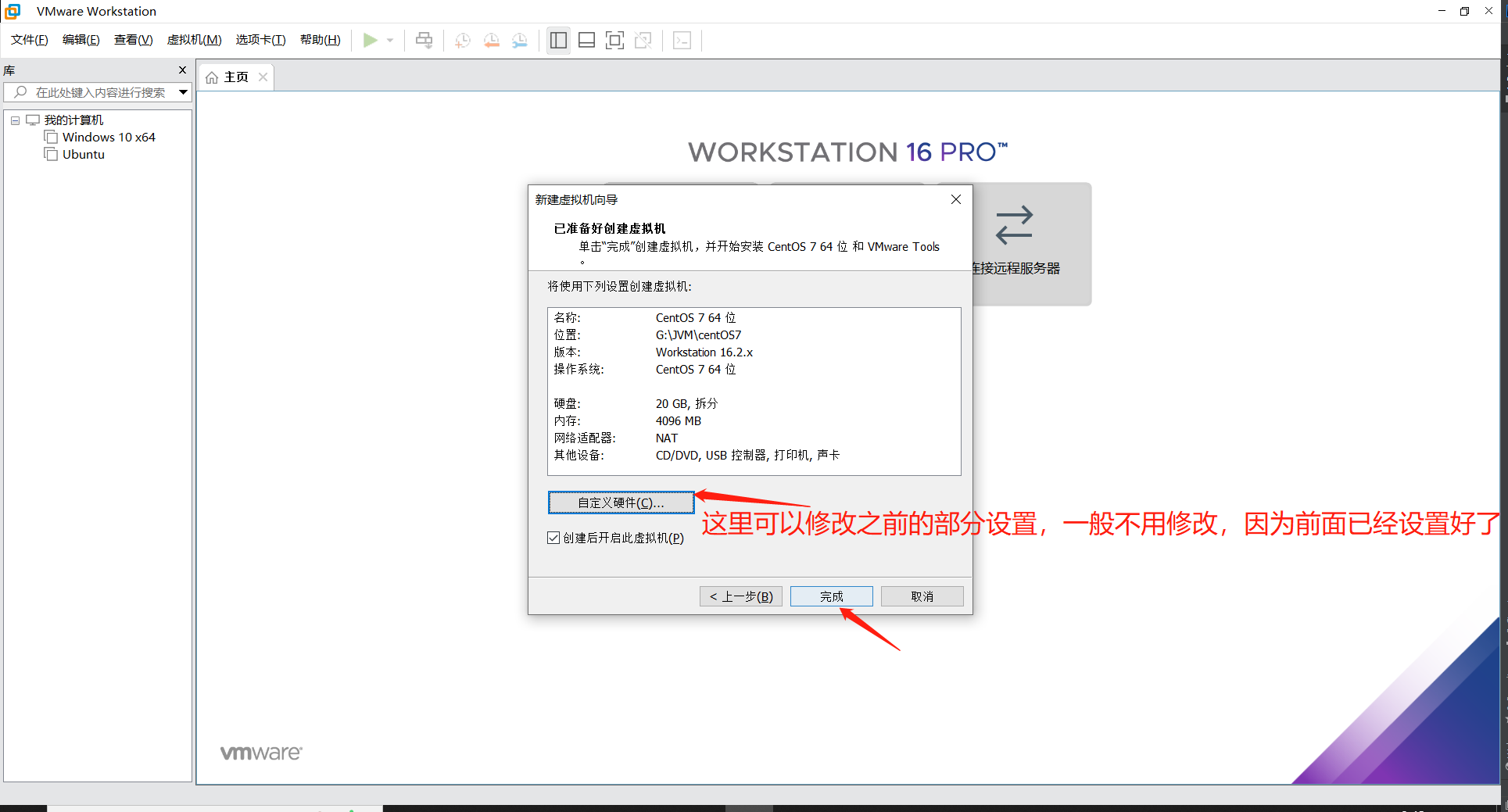Select the Ubuntu virtual machine
Screen dimensions: 1508x812
point(84,155)
